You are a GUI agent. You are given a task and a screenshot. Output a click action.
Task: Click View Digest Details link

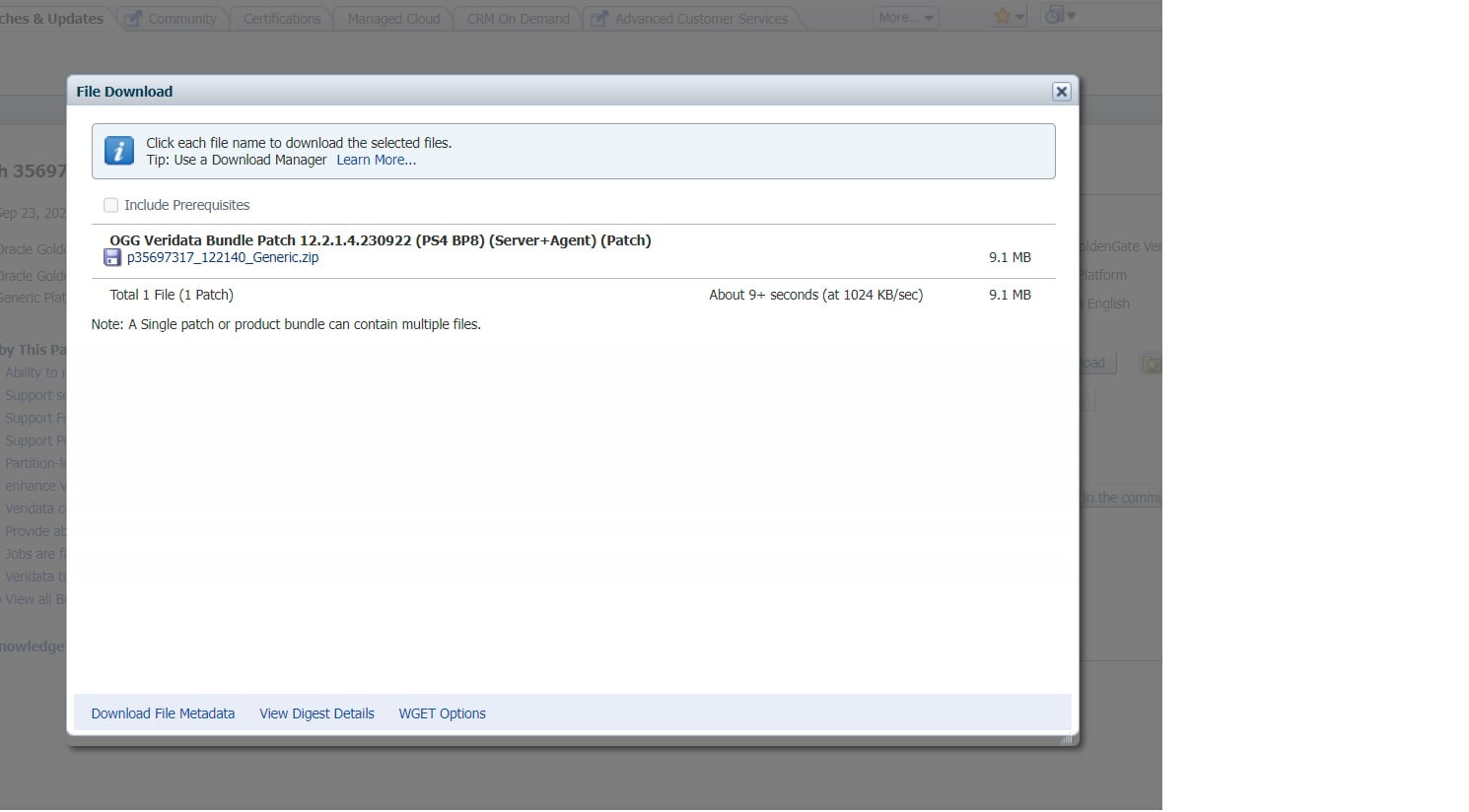[x=316, y=713]
